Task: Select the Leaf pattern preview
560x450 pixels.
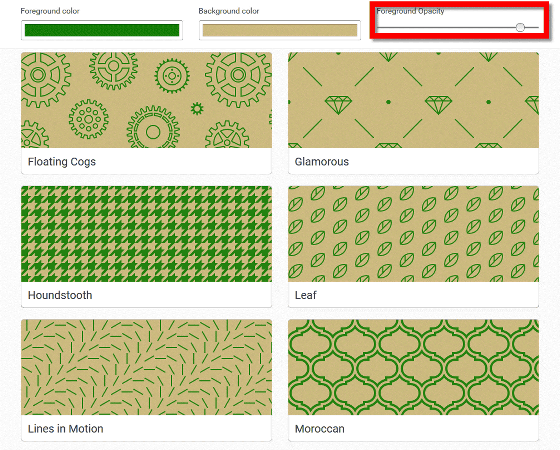Action: (413, 234)
